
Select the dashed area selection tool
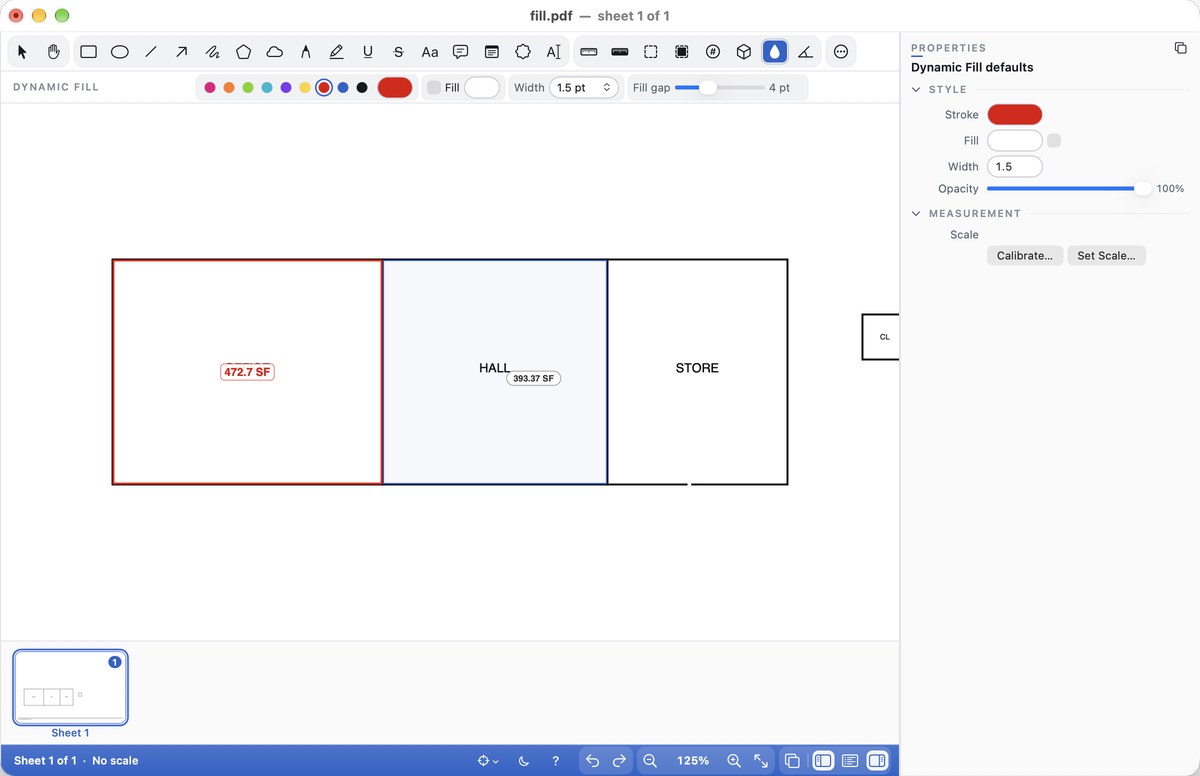pyautogui.click(x=651, y=51)
